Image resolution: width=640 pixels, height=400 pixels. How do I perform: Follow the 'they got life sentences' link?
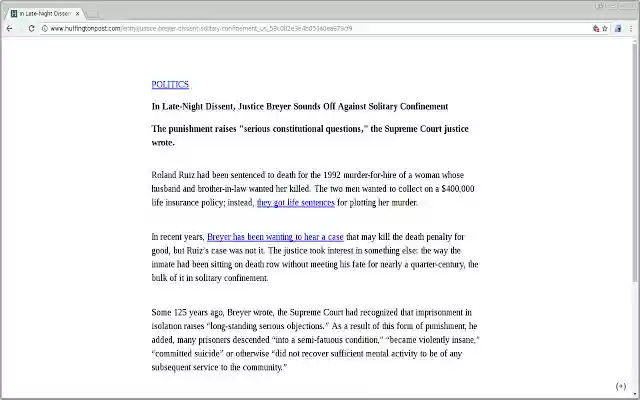[x=295, y=203]
